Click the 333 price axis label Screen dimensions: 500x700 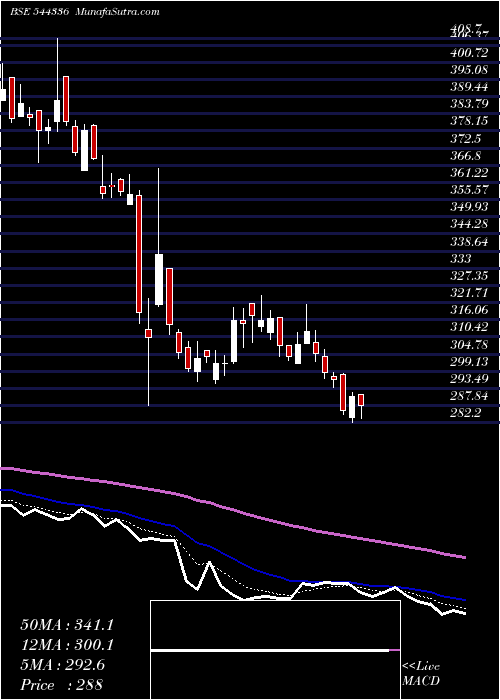[461, 258]
